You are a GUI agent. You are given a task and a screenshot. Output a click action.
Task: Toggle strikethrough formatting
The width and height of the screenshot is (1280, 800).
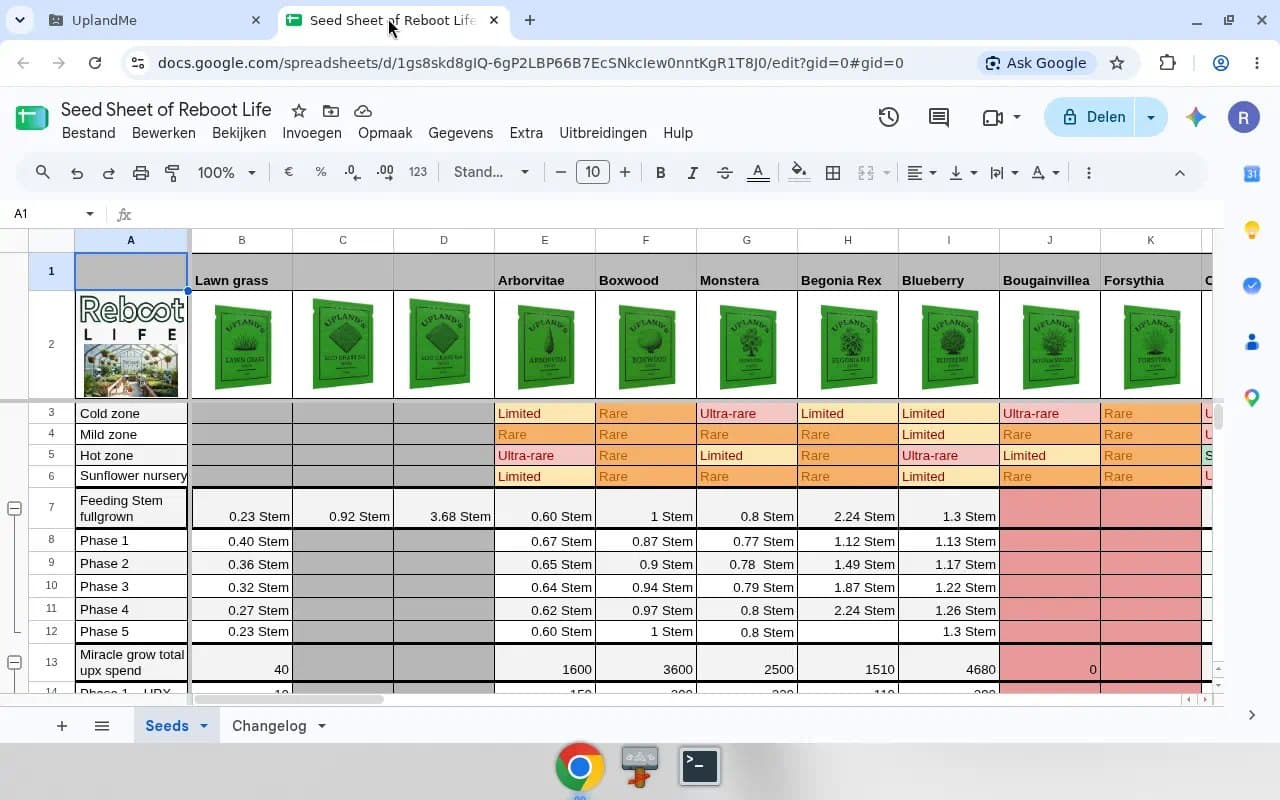[x=725, y=173]
